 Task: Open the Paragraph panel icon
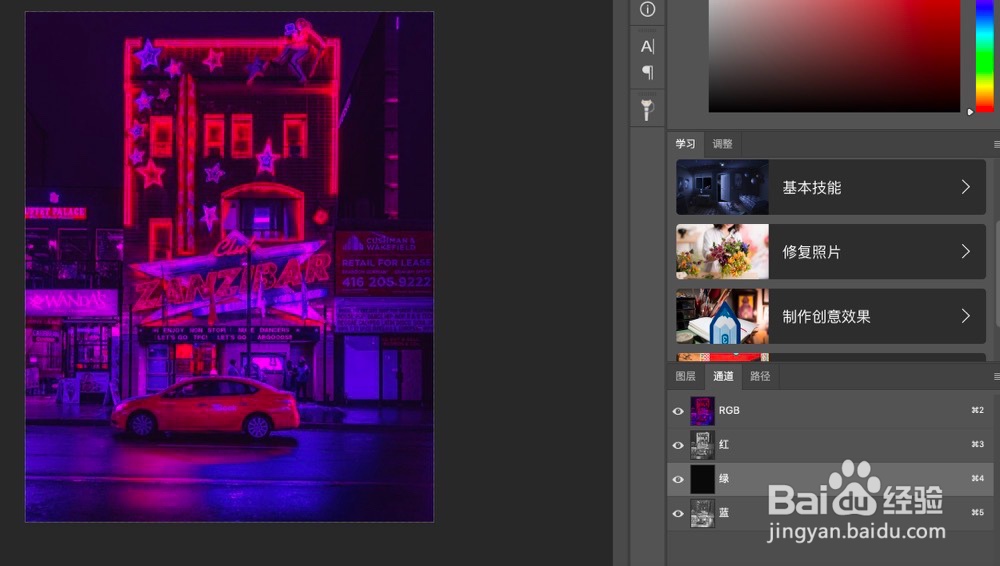(x=647, y=72)
